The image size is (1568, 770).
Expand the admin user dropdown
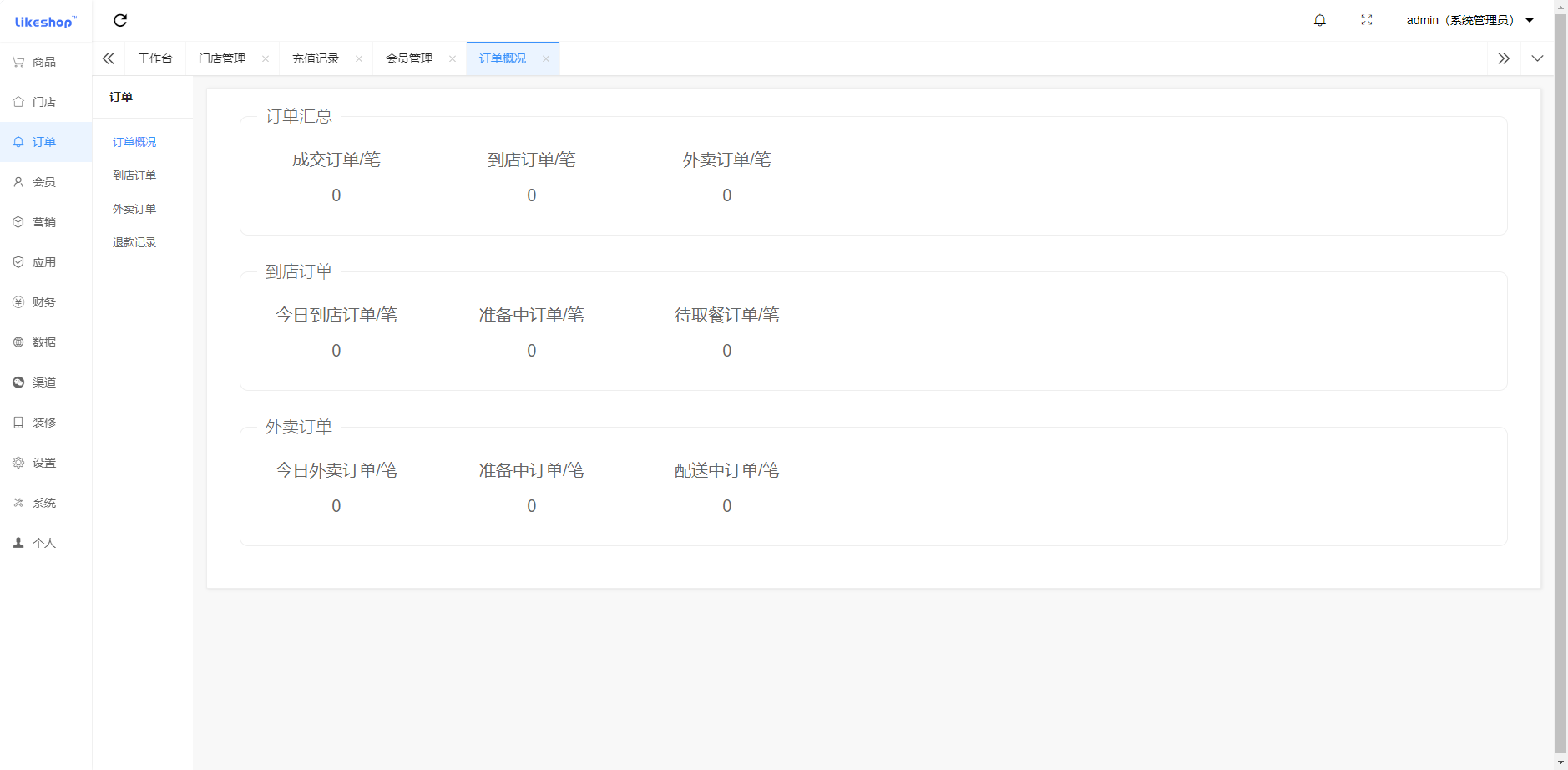(1469, 20)
